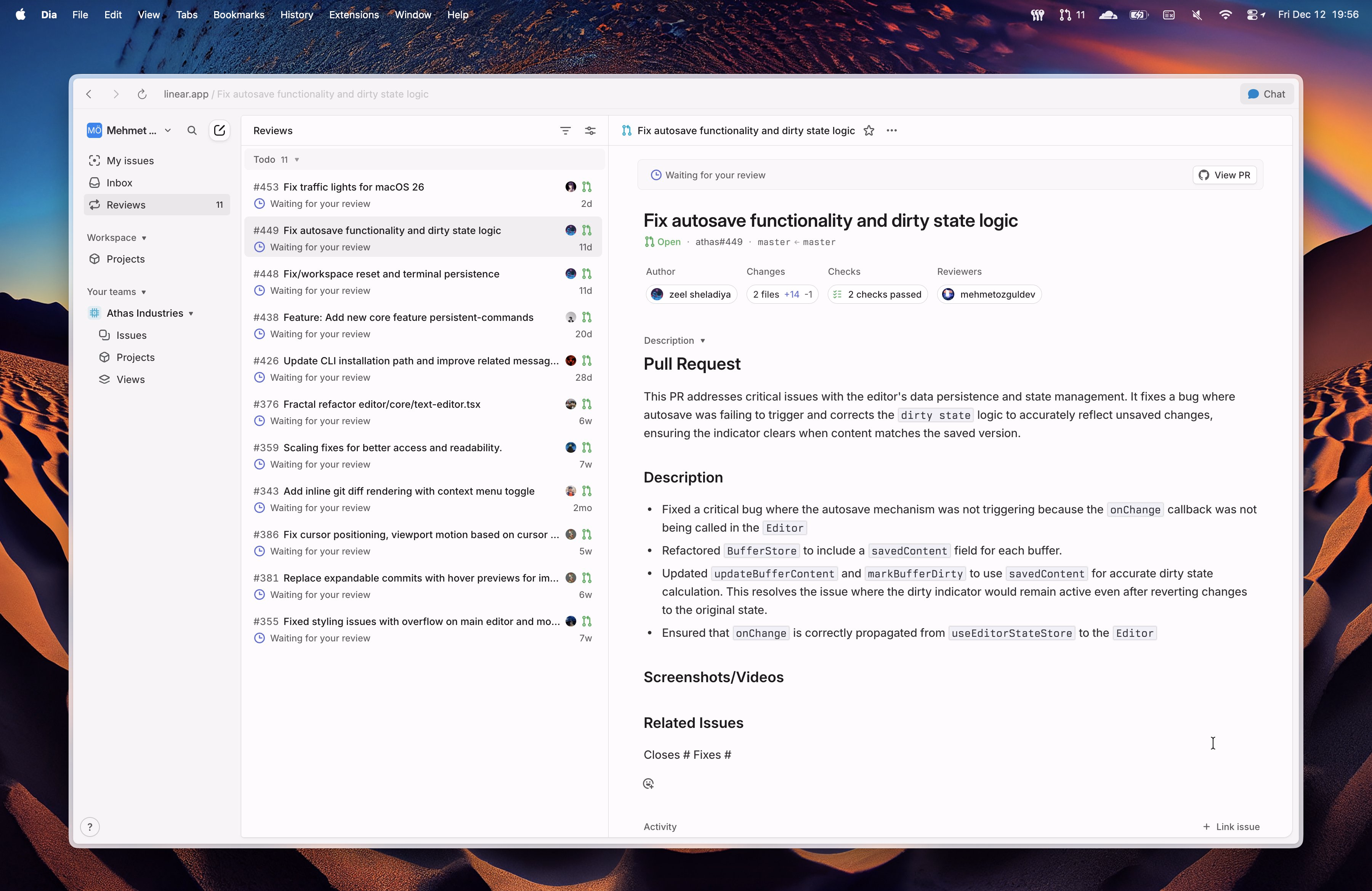The height and width of the screenshot is (891, 1372).
Task: Click the pull request icon beside header title
Action: [x=627, y=131]
